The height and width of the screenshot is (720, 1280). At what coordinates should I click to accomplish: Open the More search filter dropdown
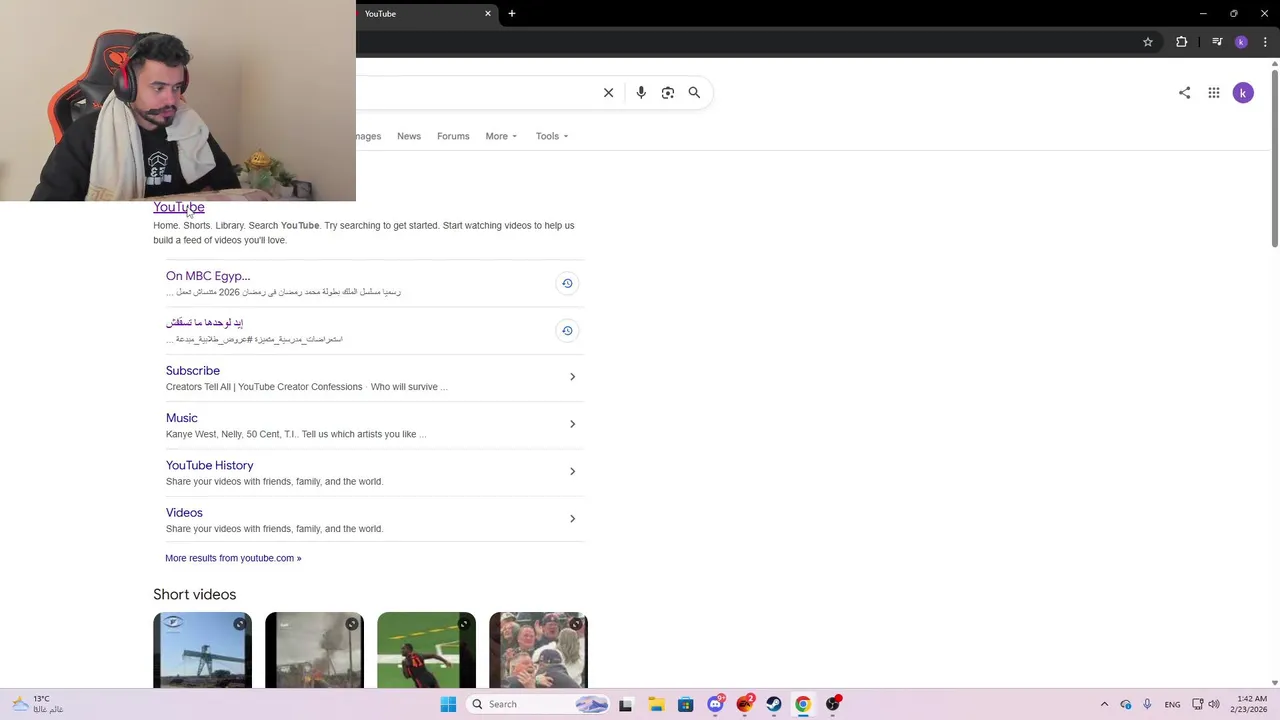click(x=501, y=136)
